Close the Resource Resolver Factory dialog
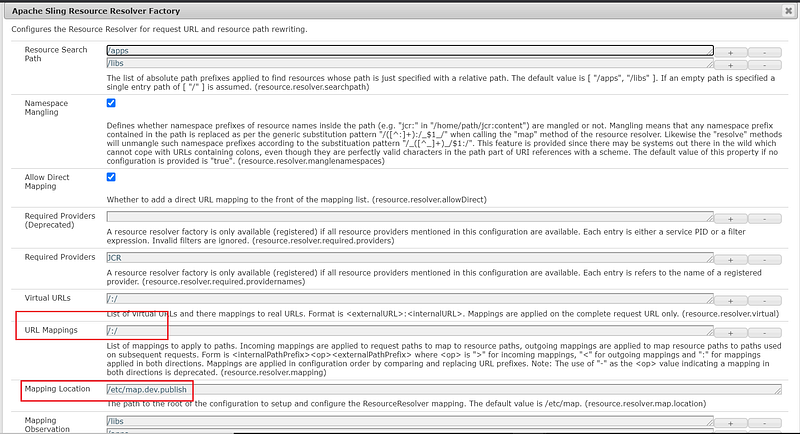The height and width of the screenshot is (434, 800). coord(788,11)
